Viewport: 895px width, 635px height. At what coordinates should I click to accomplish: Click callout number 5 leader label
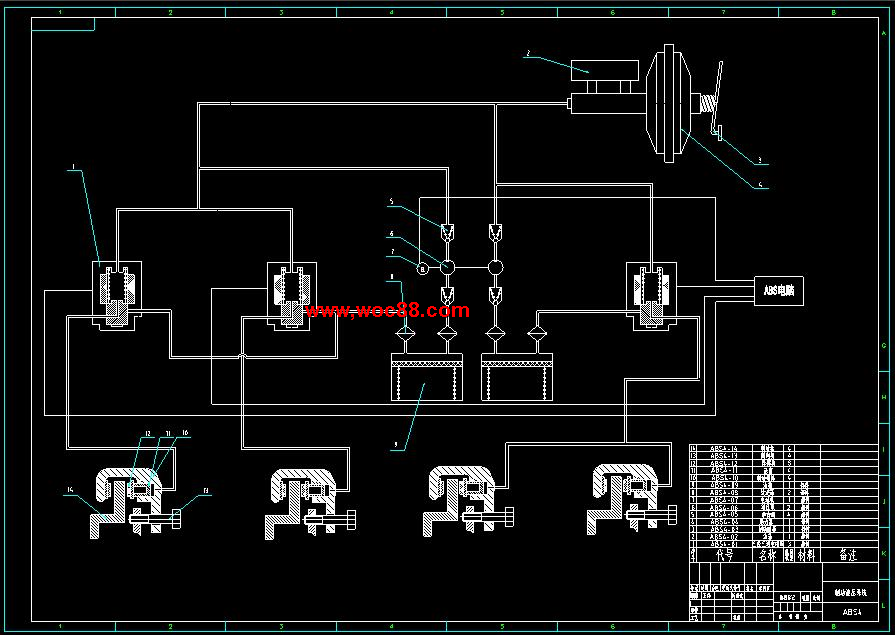[x=392, y=200]
